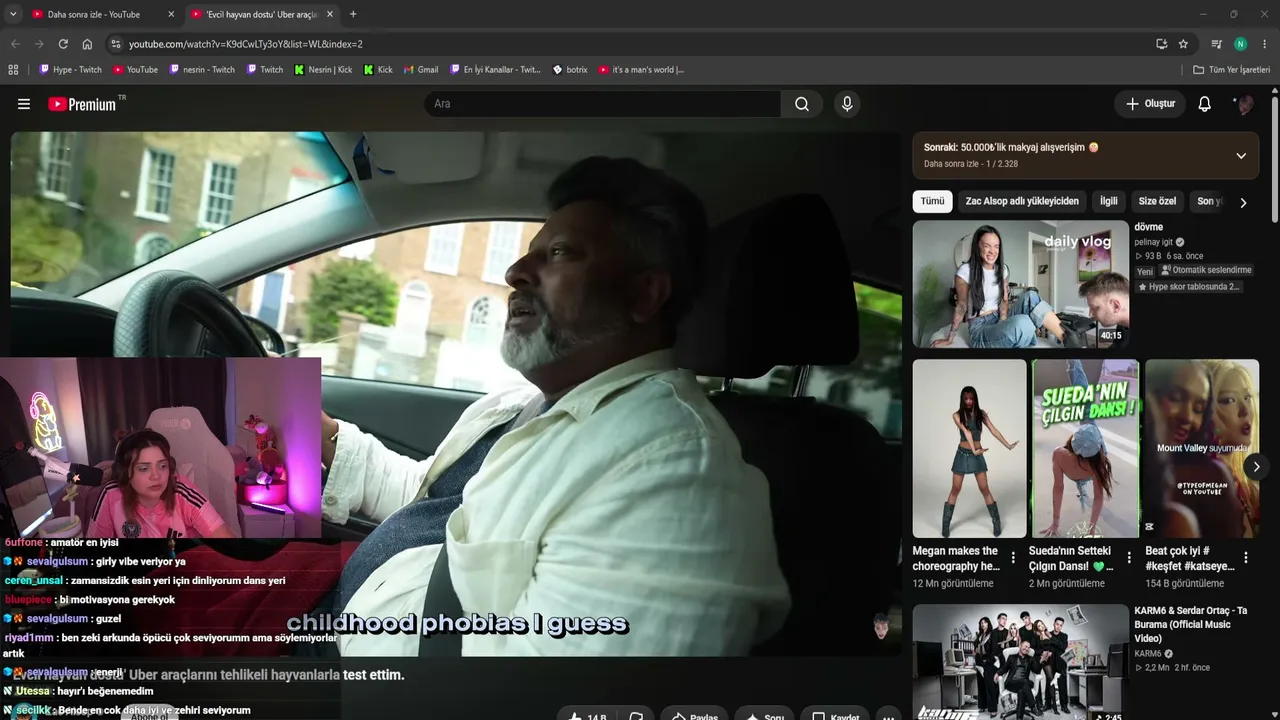View site information icon in address bar
1280x720 pixels.
(x=116, y=44)
